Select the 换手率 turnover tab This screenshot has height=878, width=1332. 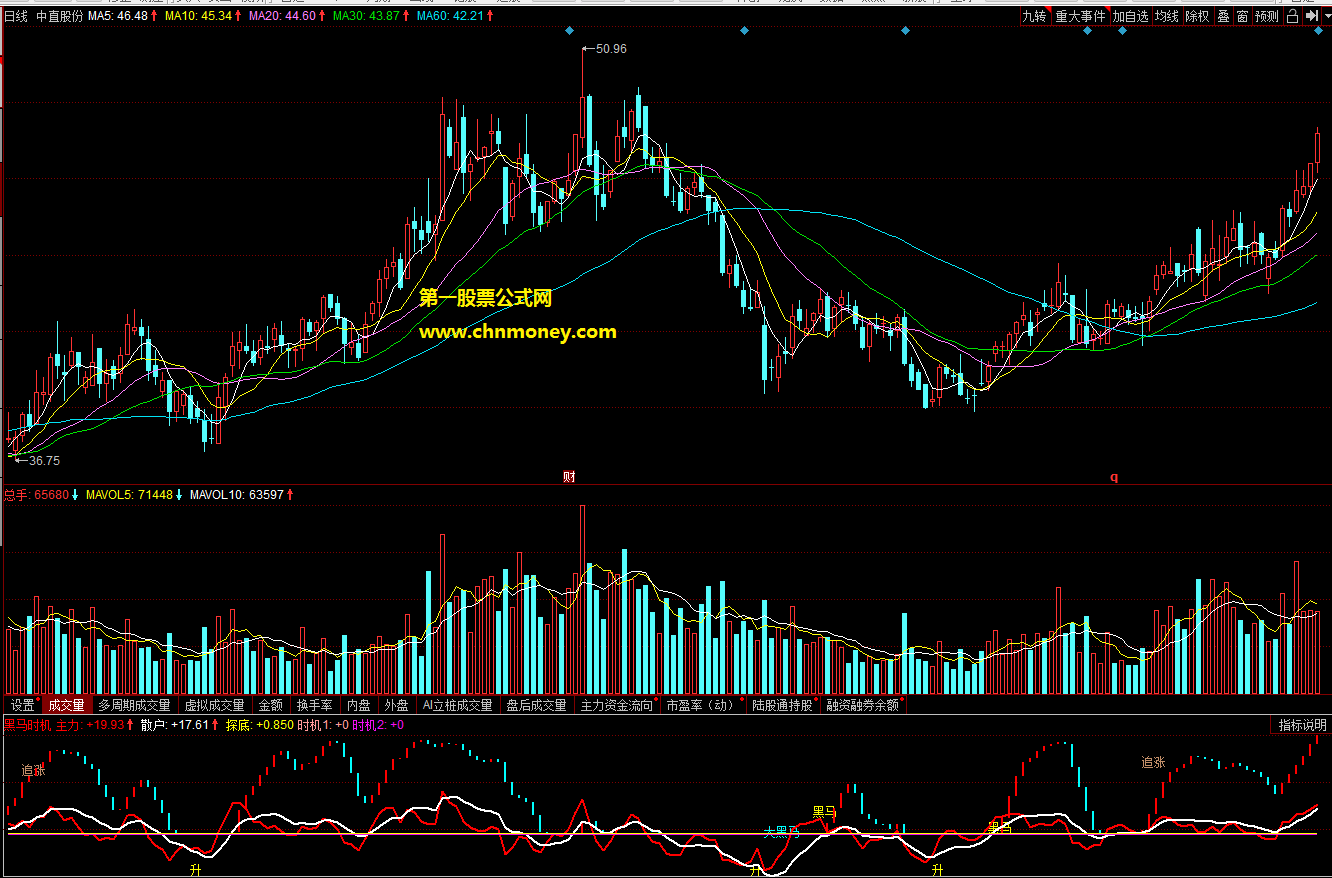(x=315, y=705)
